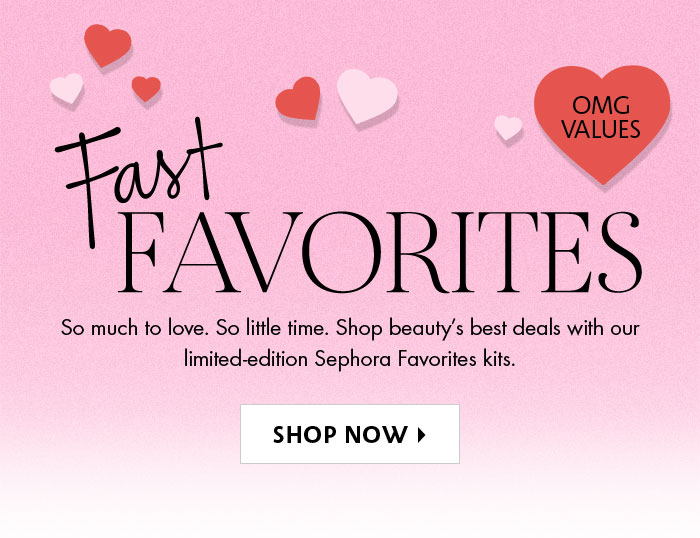This screenshot has height=538, width=700.
Task: Click the tiny pale heart beside the OMG badge
Action: [x=508, y=127]
